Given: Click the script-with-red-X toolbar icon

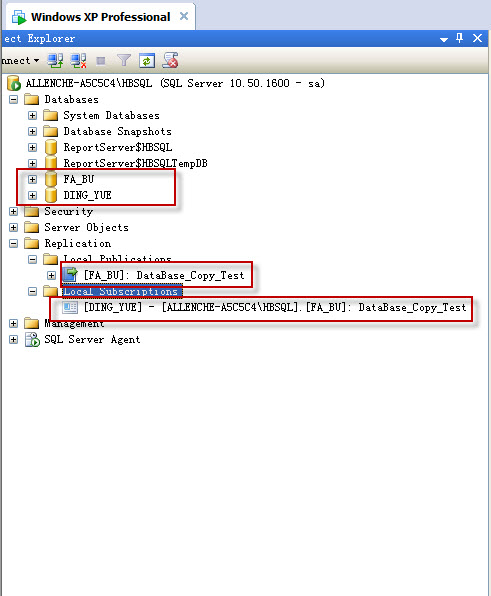Looking at the screenshot, I should click(x=170, y=60).
